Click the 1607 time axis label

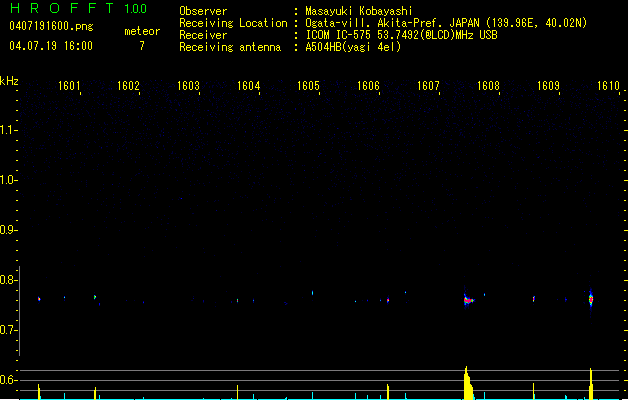tap(428, 86)
